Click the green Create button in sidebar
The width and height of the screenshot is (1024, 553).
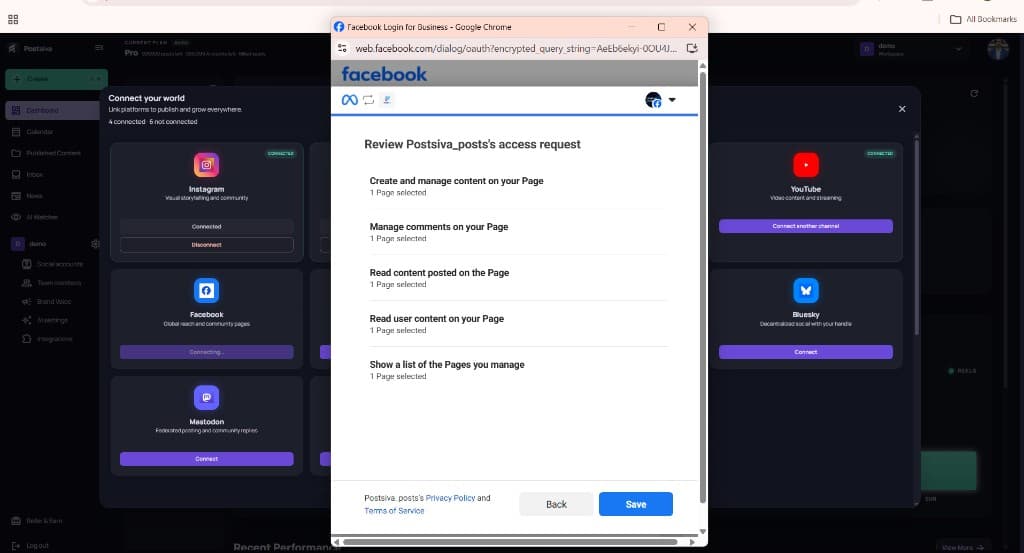pyautogui.click(x=57, y=79)
